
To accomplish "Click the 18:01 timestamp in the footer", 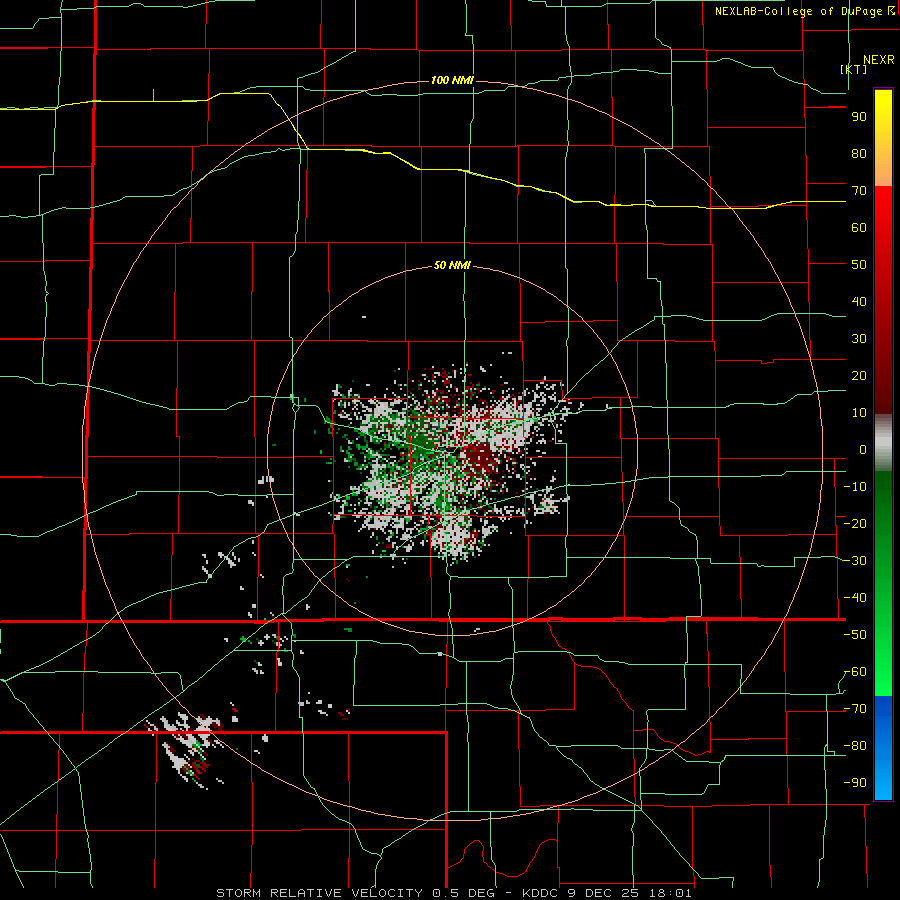I will 670,893.
